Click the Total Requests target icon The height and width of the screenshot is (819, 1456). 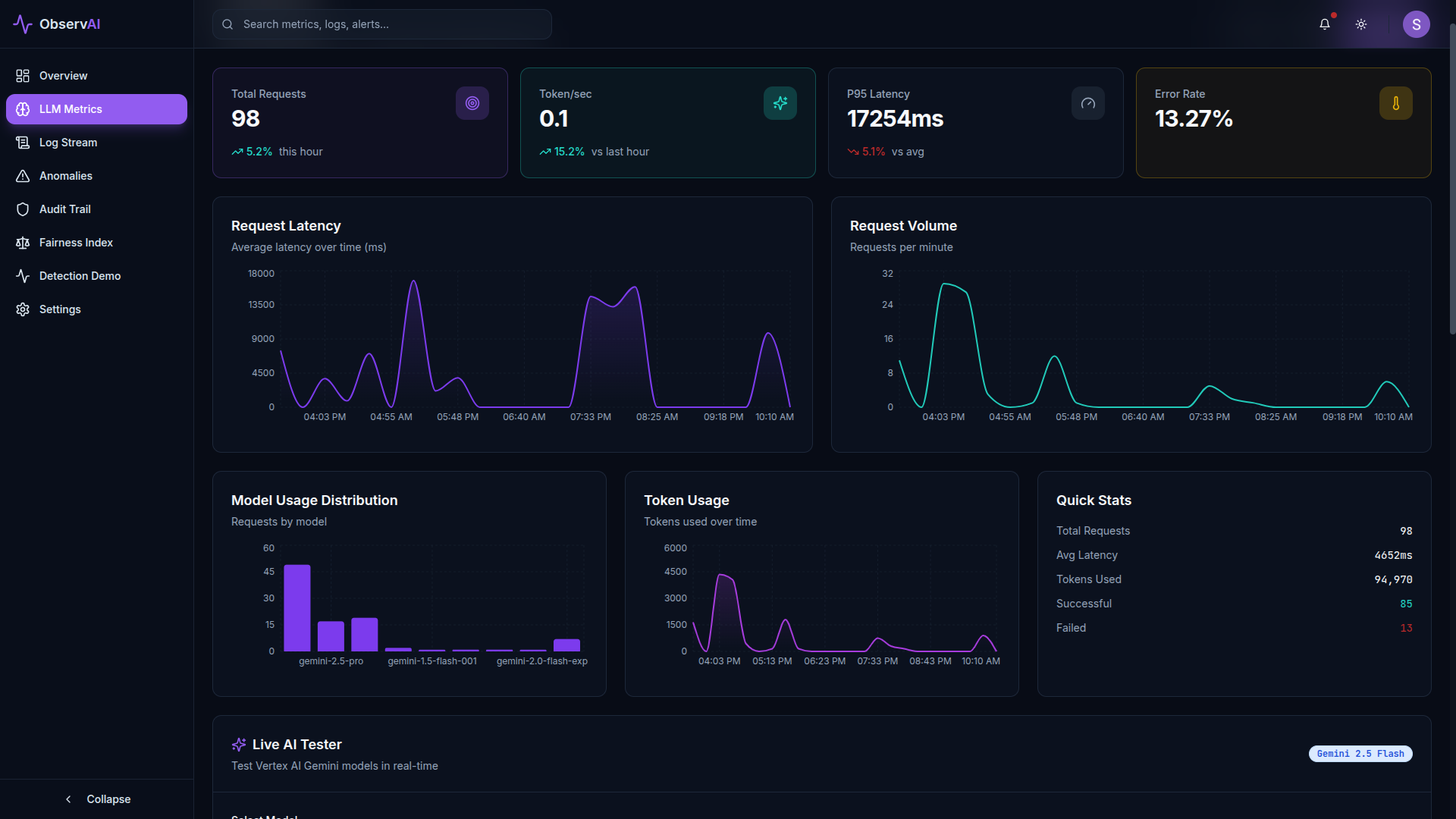click(472, 103)
